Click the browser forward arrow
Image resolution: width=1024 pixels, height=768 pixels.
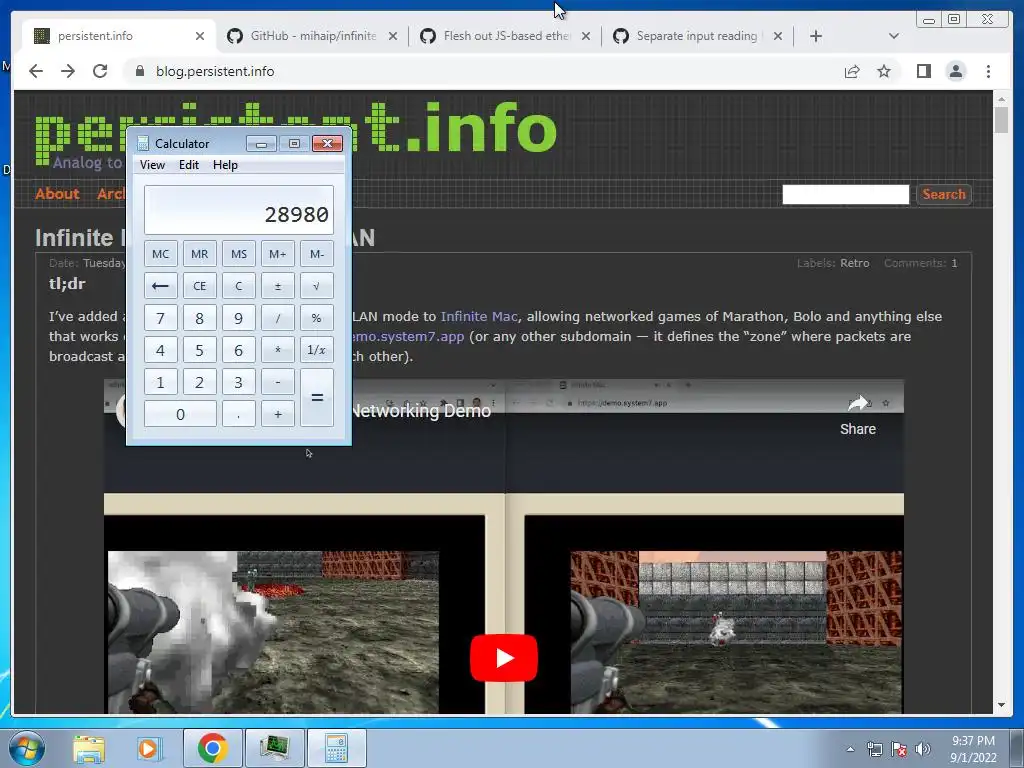pyautogui.click(x=68, y=71)
